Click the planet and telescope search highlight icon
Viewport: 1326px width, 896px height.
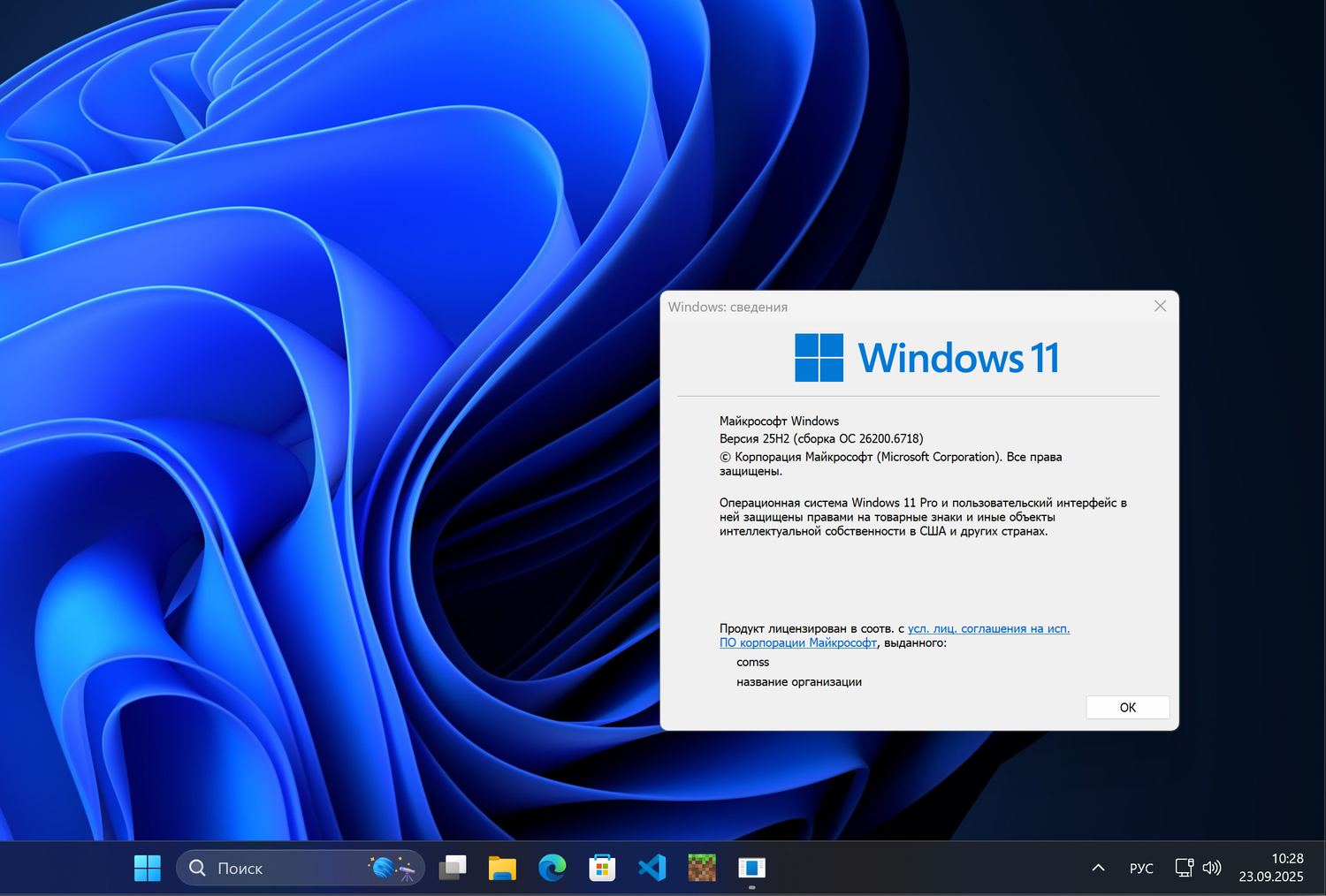click(x=392, y=869)
